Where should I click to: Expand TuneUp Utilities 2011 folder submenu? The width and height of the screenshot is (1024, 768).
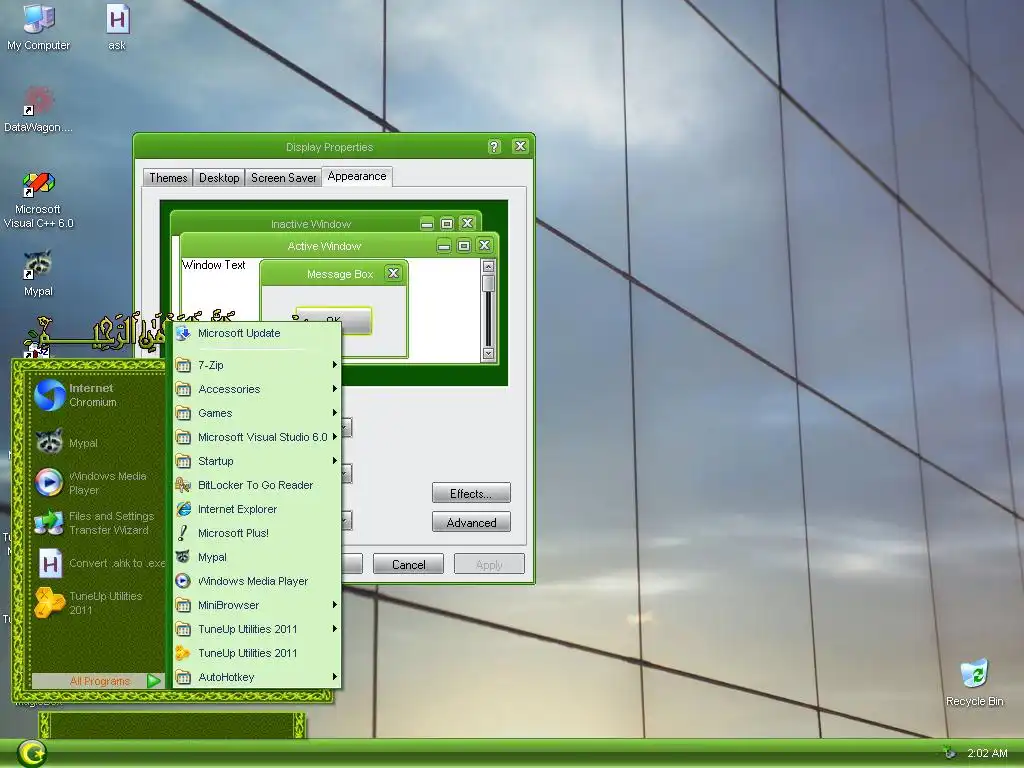coord(257,629)
